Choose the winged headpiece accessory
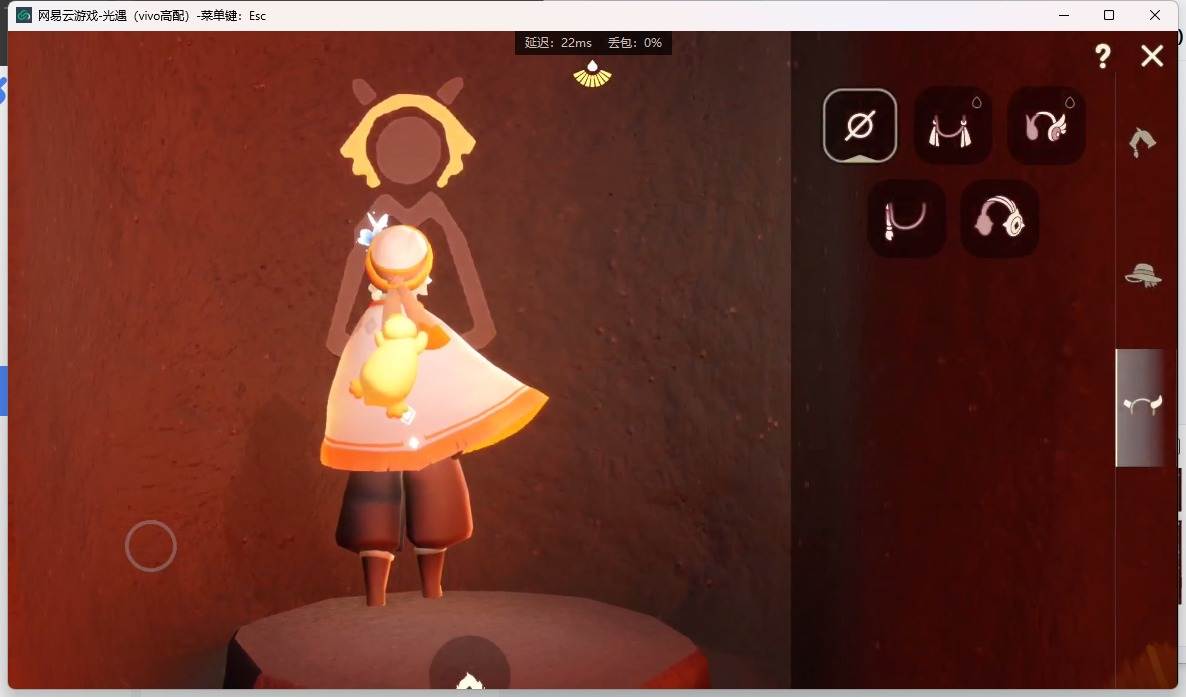Screen dimensions: 1186x697 pos(1046,125)
